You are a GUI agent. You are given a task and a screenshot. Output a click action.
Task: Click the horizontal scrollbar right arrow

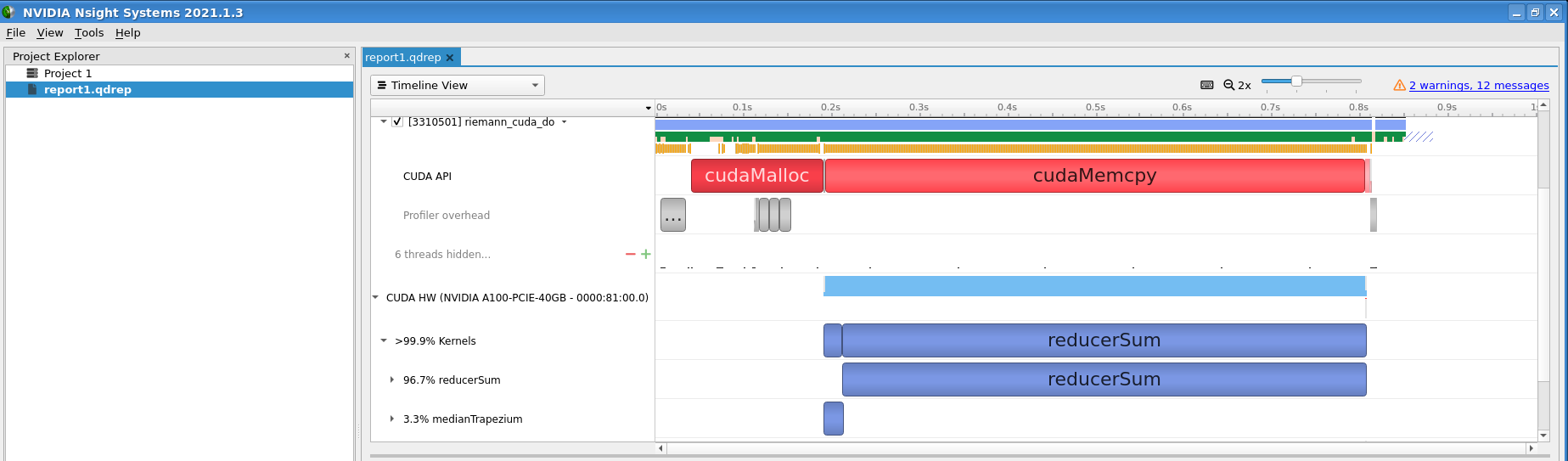coord(1531,448)
